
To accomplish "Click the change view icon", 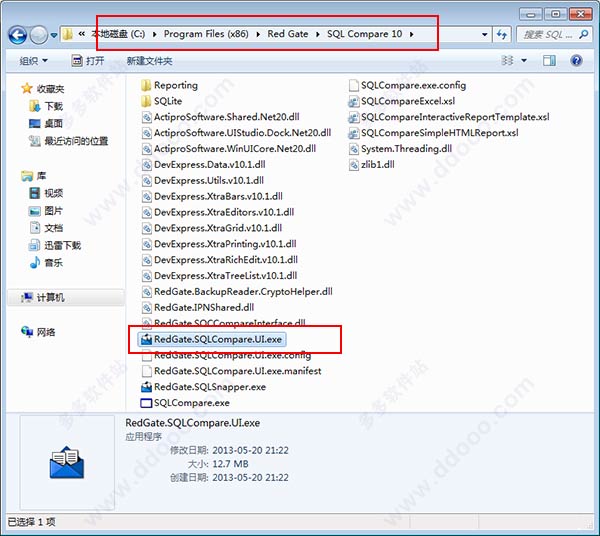I will 507,60.
